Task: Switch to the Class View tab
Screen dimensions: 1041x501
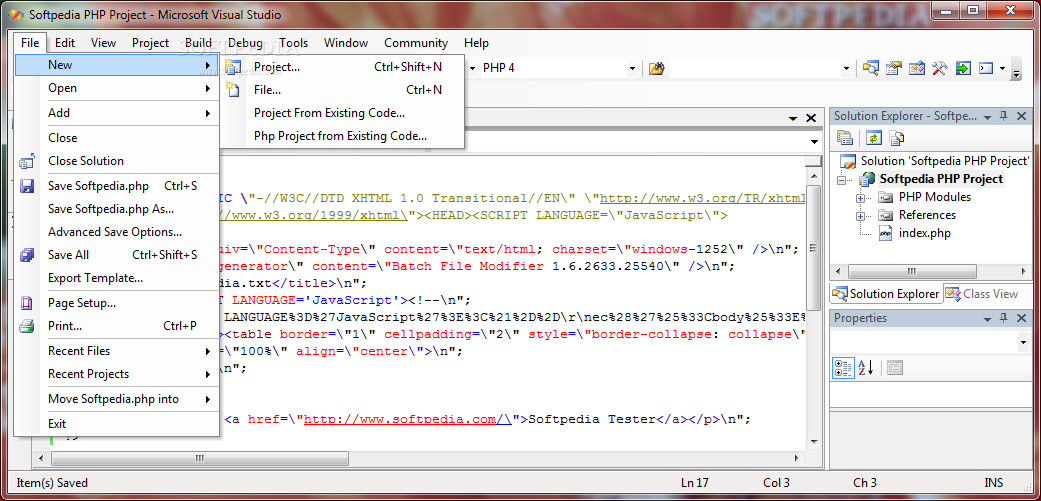Action: (983, 293)
